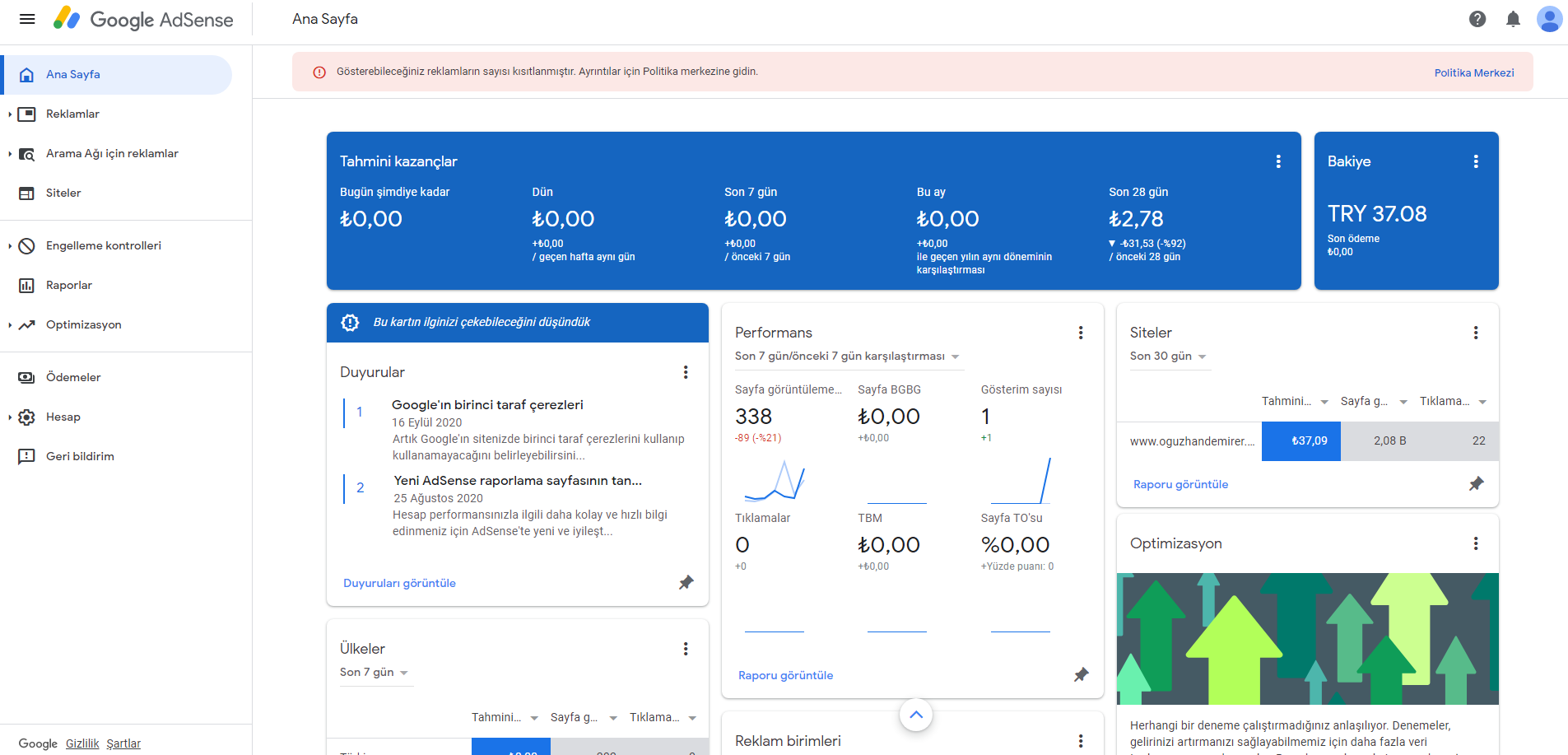The image size is (1568, 755).
Task: Open Ödemeler in sidebar
Action: [73, 377]
